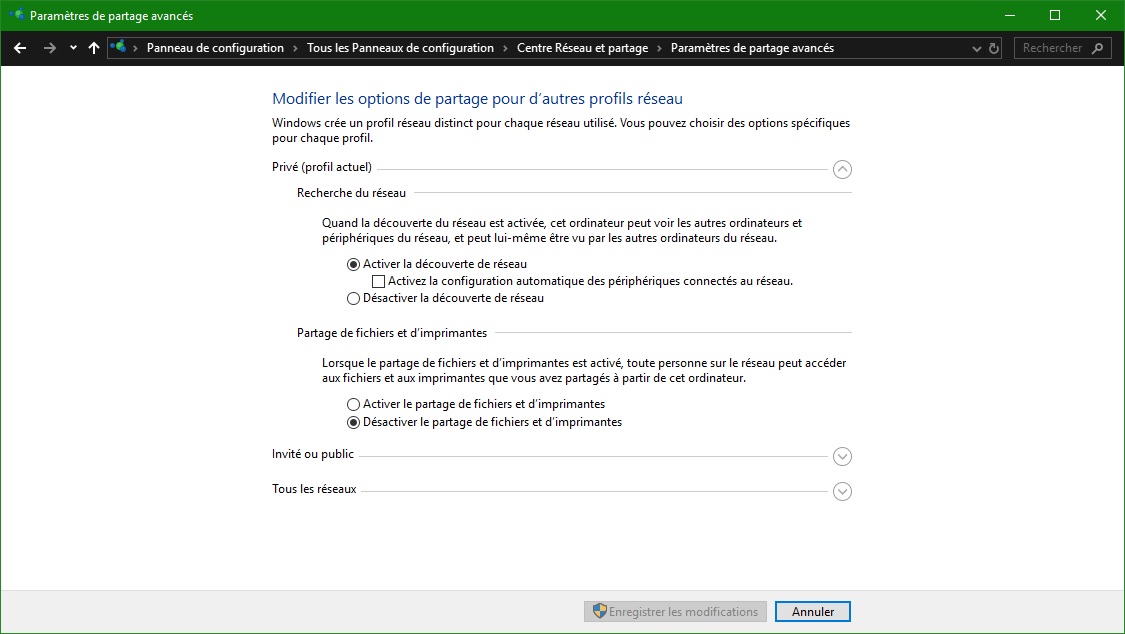The image size is (1125, 634).
Task: Click the window title bar icon
Action: [x=16, y=15]
